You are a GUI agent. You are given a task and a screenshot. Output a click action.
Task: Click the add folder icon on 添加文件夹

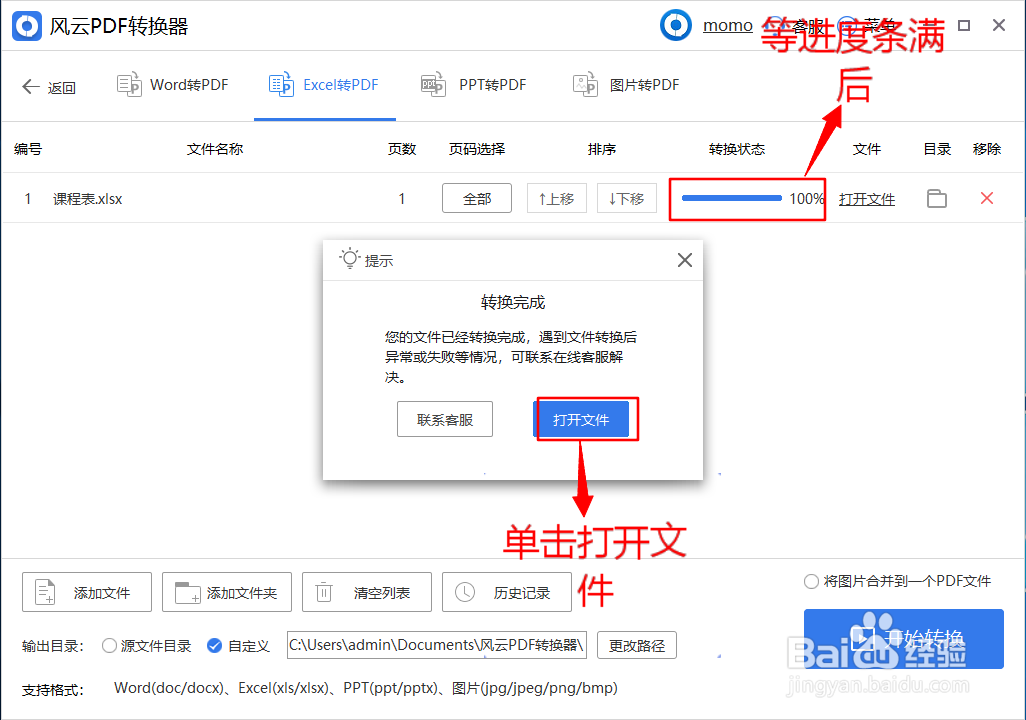(184, 592)
